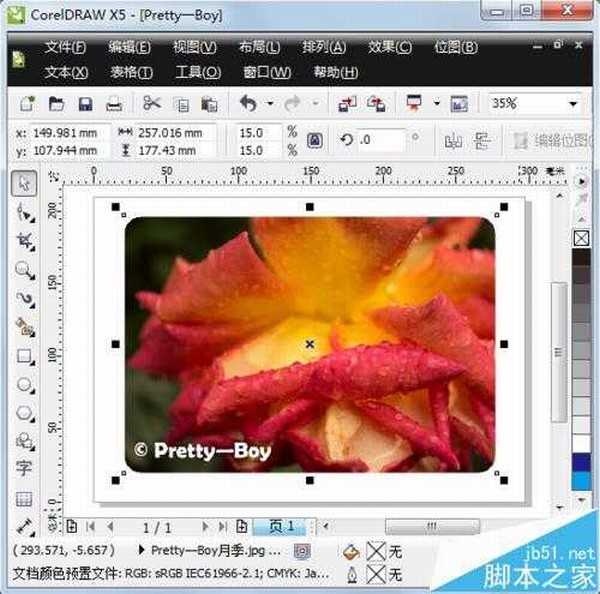Click the Save floppy disk icon
The width and height of the screenshot is (600, 594).
point(85,104)
